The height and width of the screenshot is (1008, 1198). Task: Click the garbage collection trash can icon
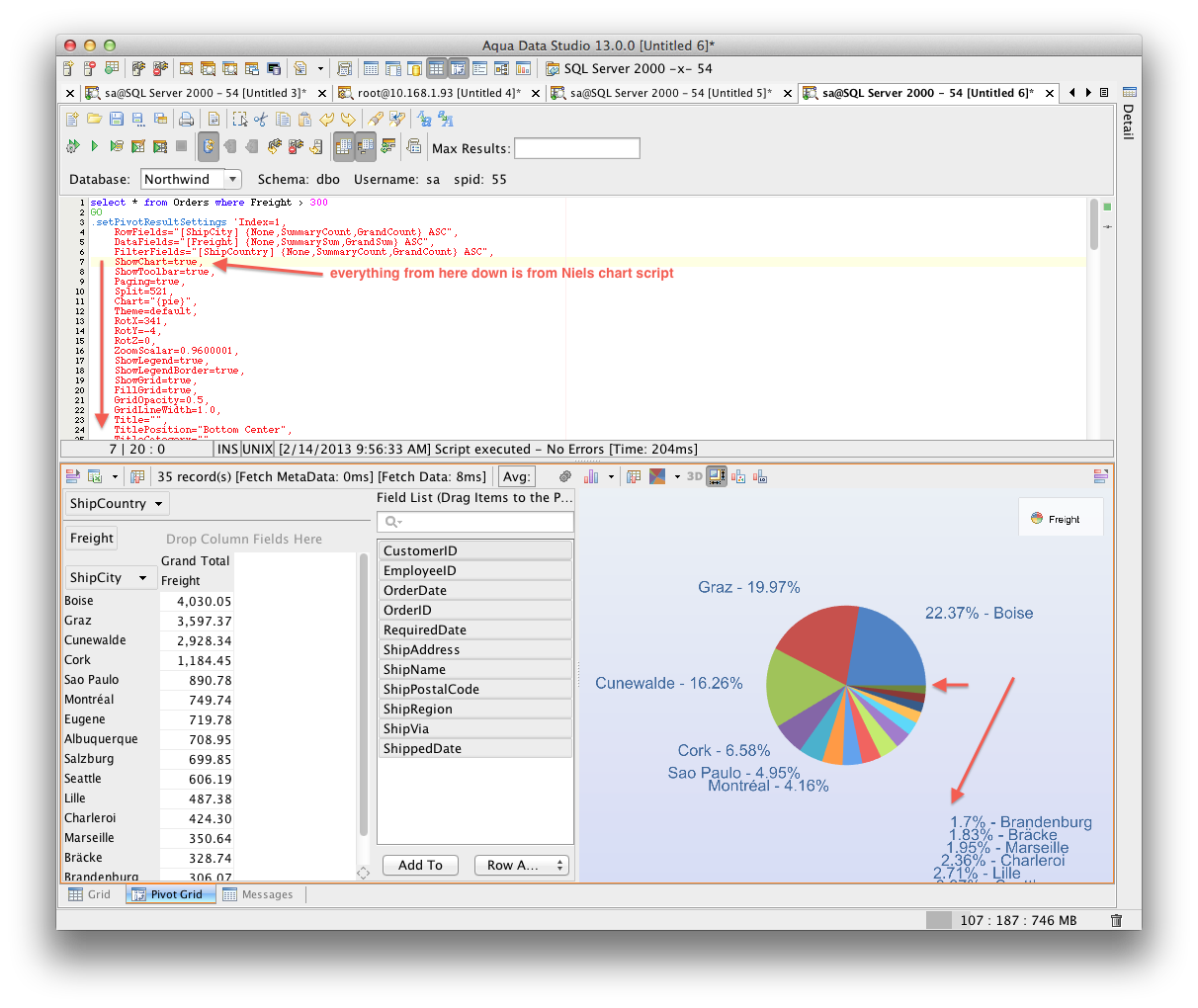tap(1116, 920)
